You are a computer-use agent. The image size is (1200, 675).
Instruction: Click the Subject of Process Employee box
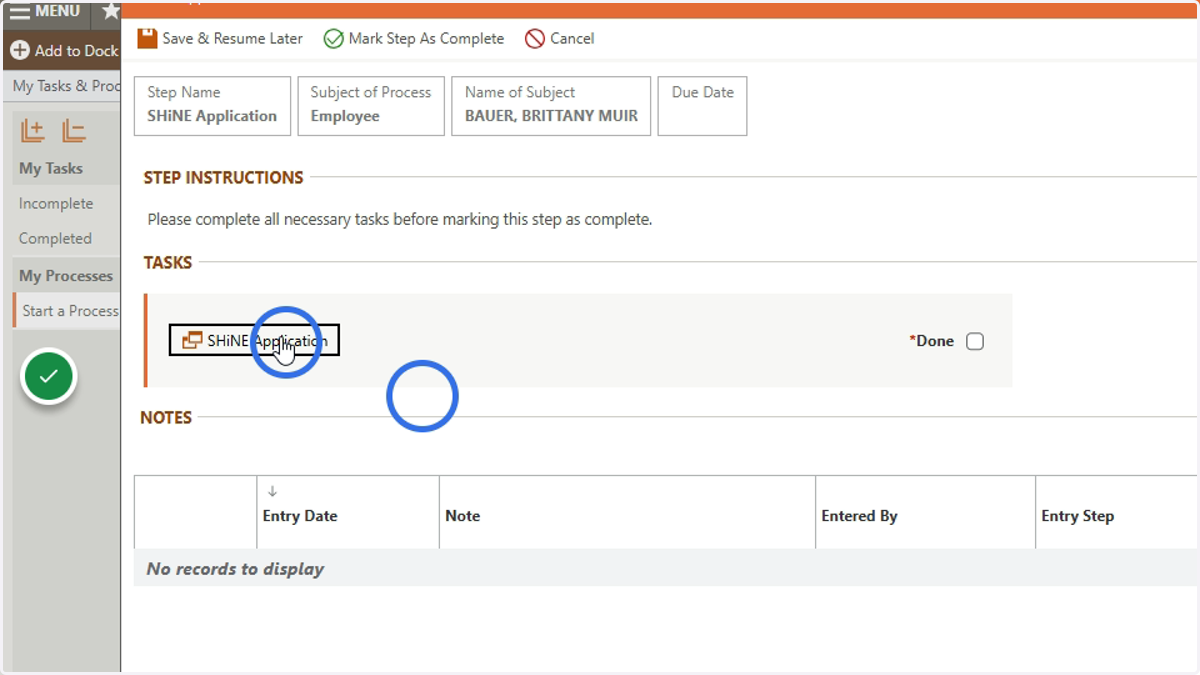point(371,106)
